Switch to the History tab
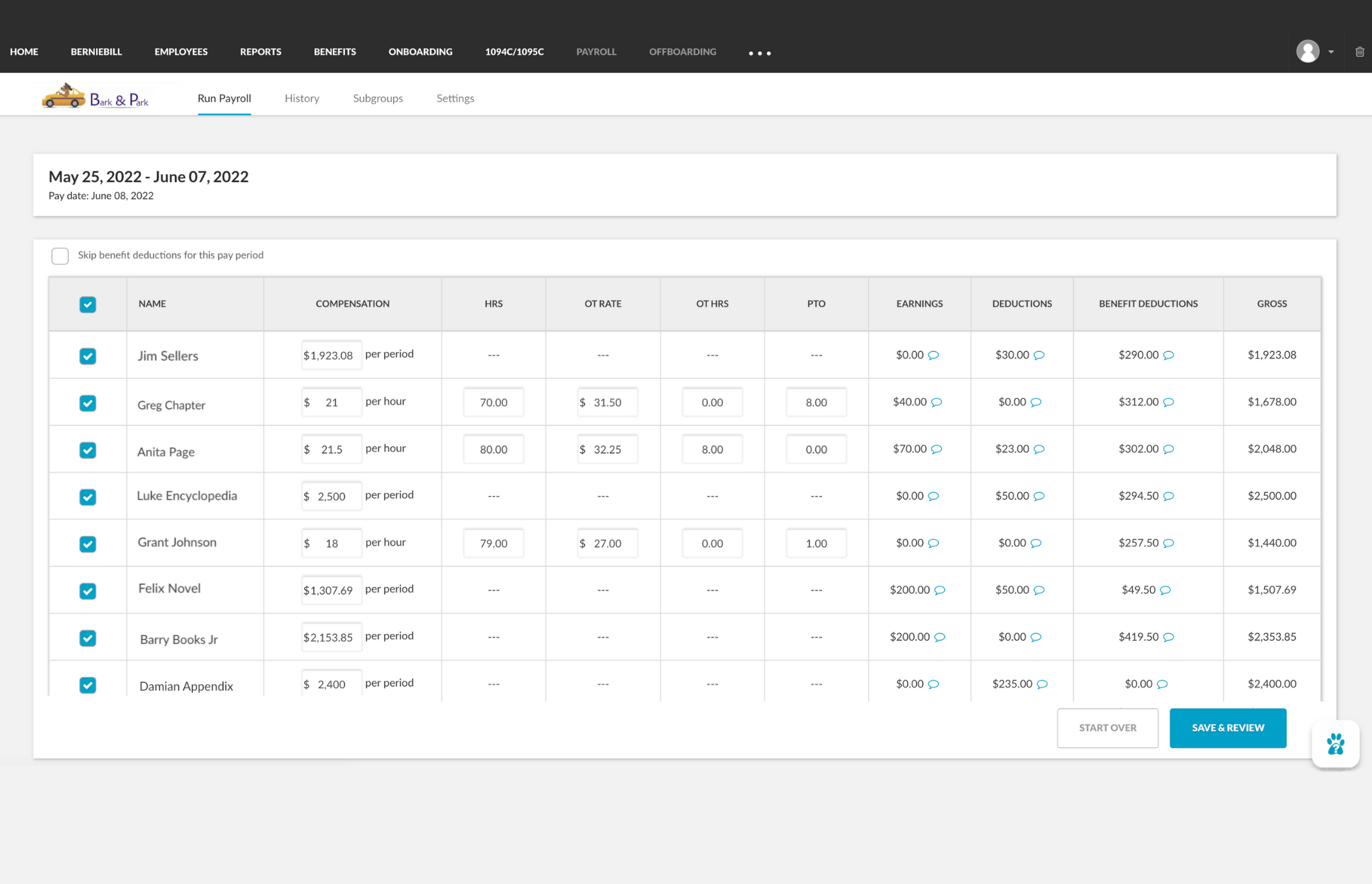Image resolution: width=1372 pixels, height=884 pixels. 301,98
